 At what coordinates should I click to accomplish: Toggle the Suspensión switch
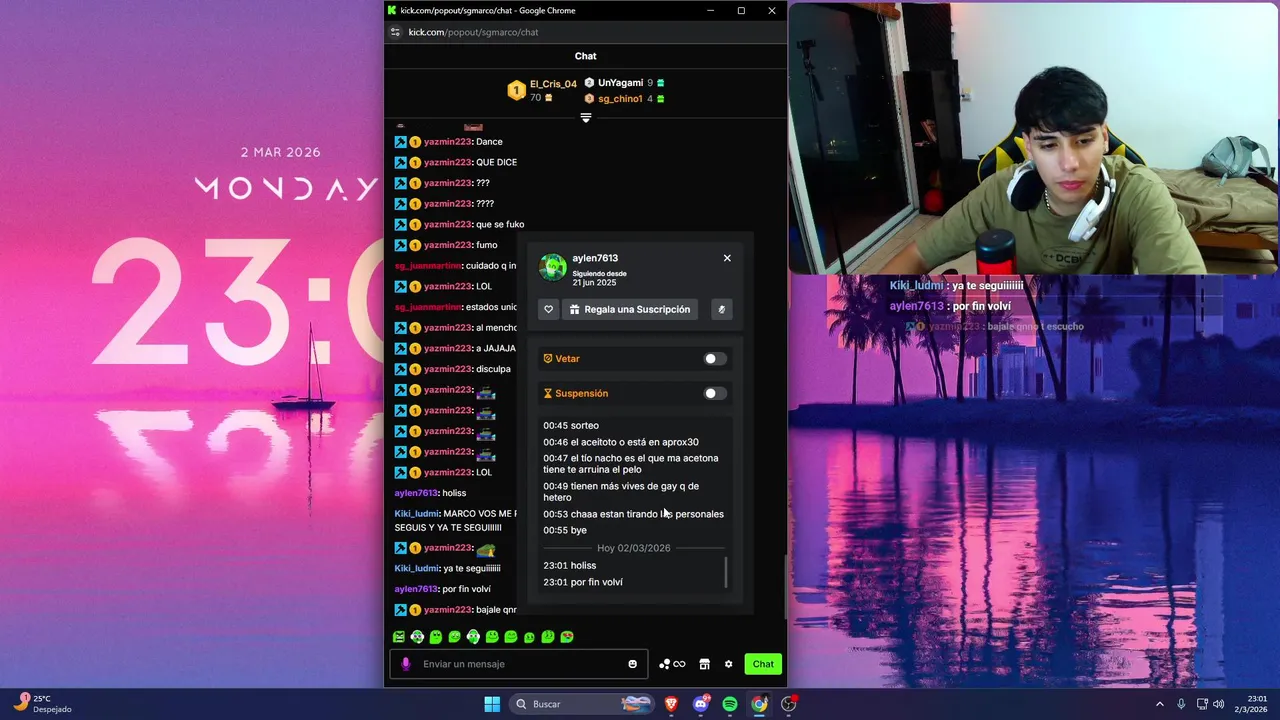point(714,394)
